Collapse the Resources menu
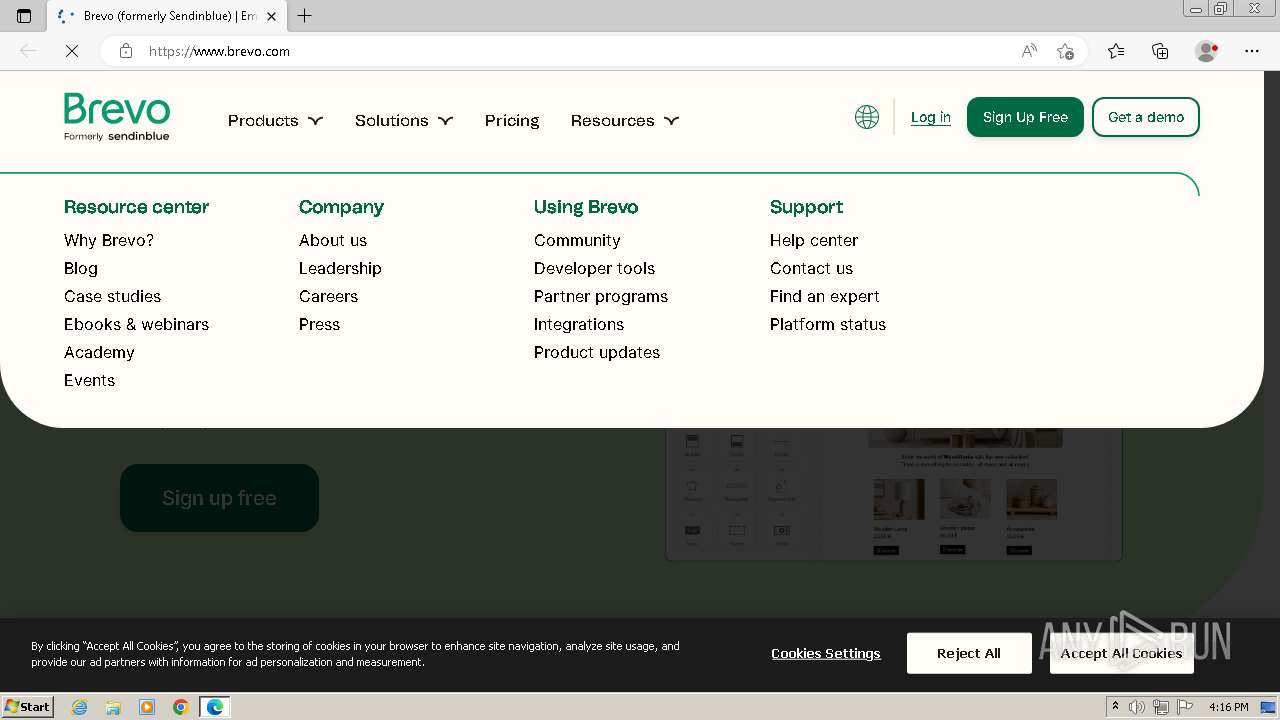Screen dimensions: 1280x720 click(x=624, y=120)
